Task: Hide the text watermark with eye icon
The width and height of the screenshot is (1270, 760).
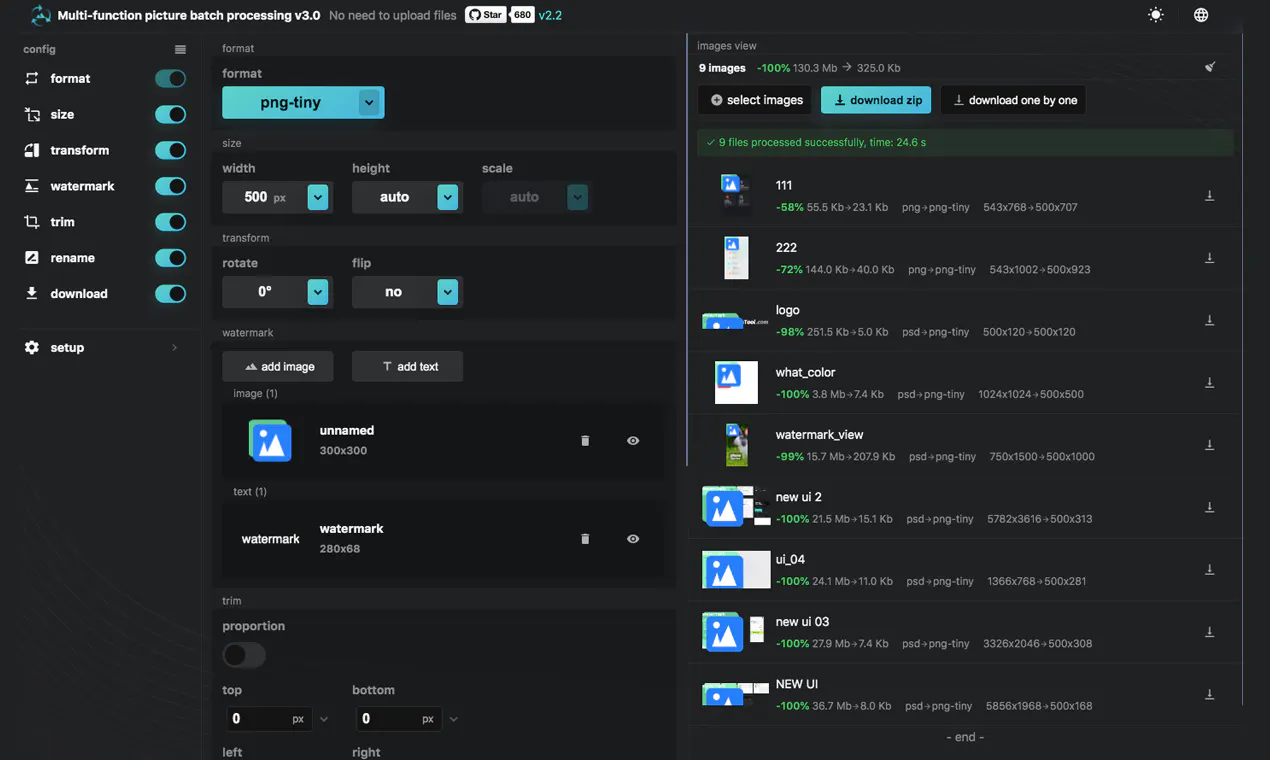Action: 633,539
